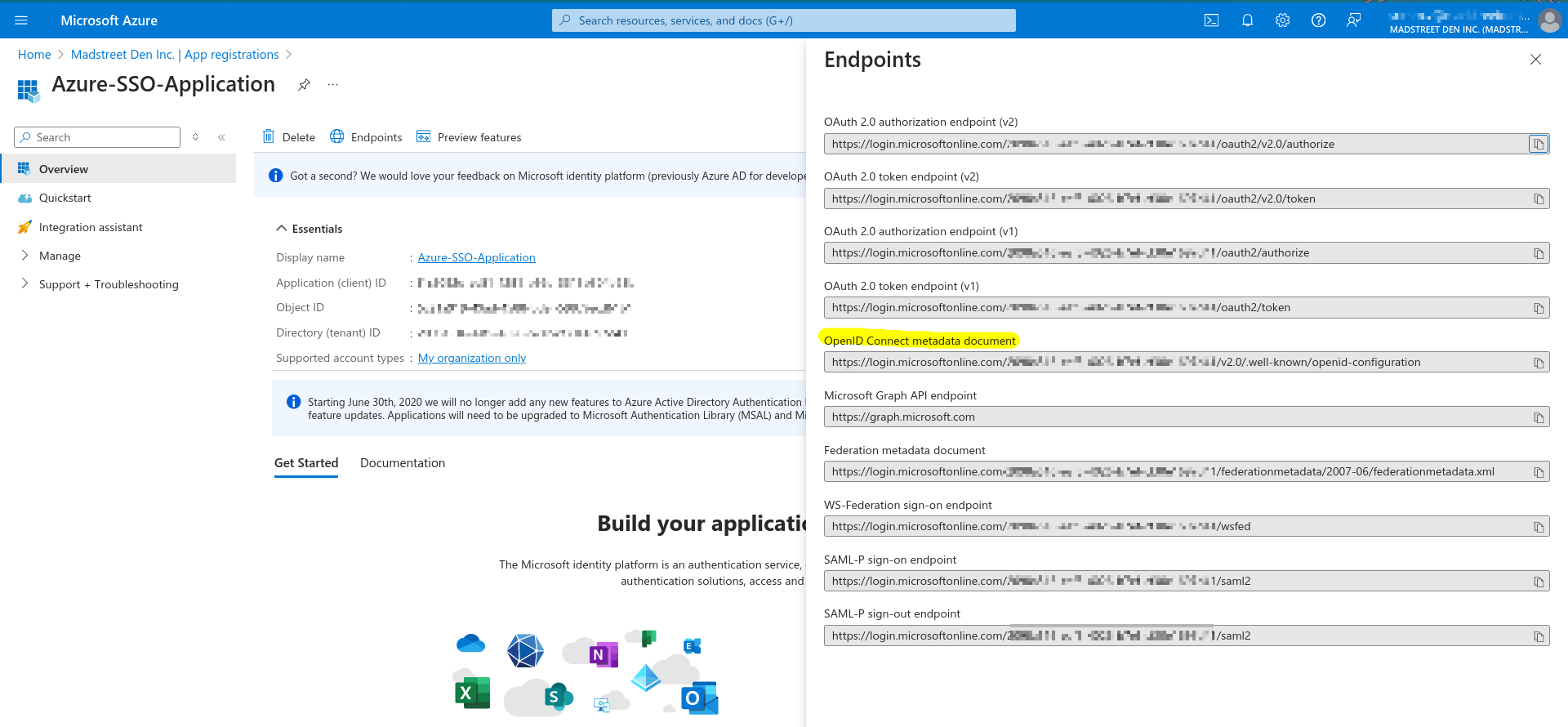Open the portal hamburger menu

pos(21,20)
